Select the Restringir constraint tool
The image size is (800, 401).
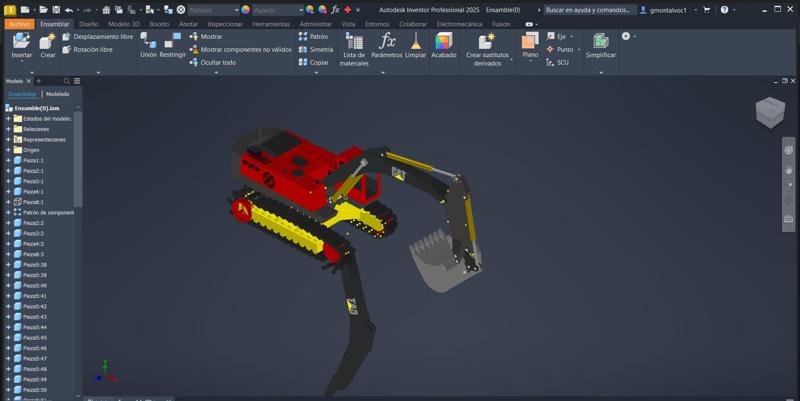tap(172, 45)
